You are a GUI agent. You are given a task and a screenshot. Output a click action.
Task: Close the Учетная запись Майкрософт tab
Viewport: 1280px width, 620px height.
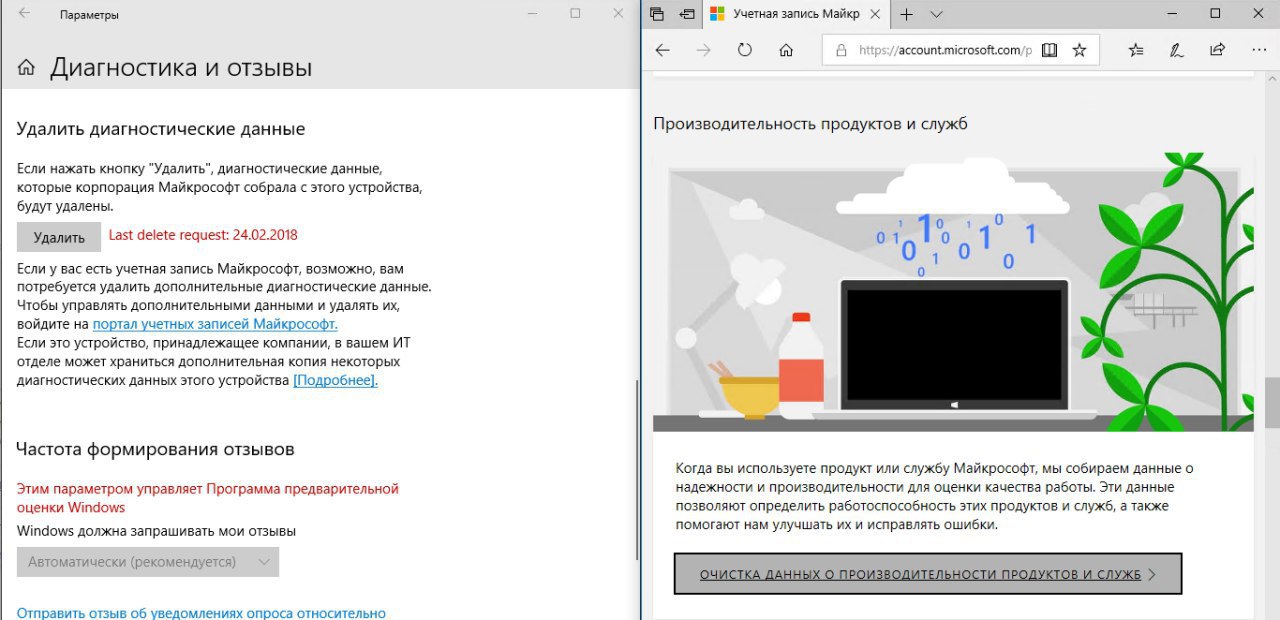pyautogui.click(x=876, y=14)
